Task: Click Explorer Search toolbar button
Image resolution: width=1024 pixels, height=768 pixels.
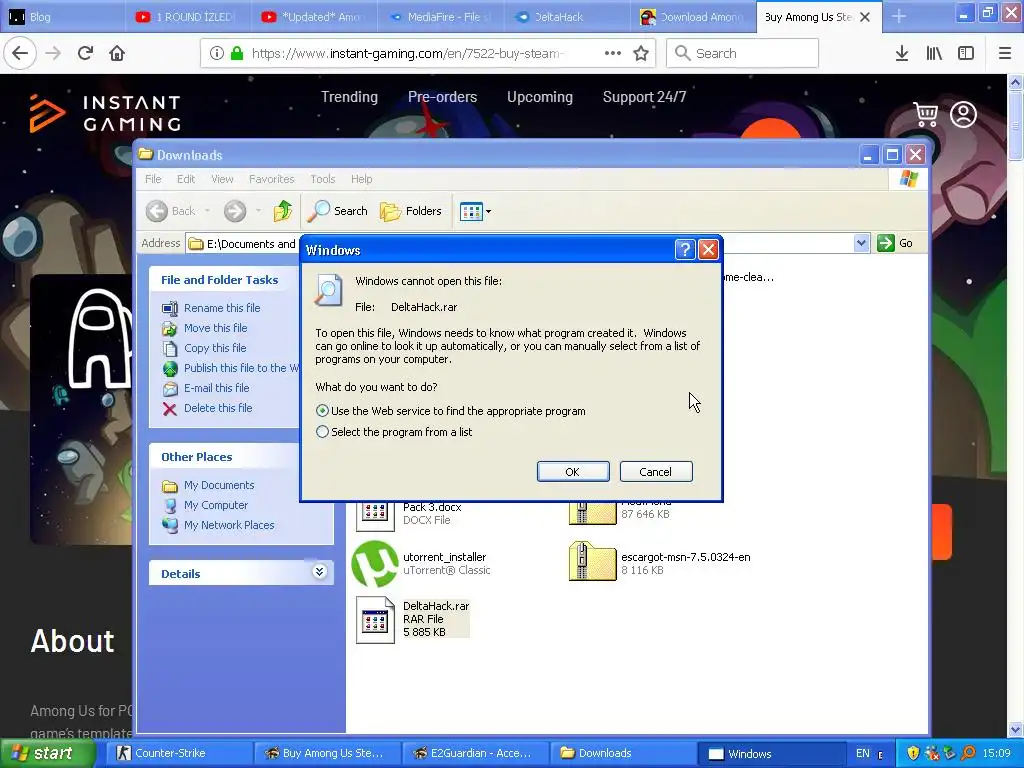Action: click(338, 211)
